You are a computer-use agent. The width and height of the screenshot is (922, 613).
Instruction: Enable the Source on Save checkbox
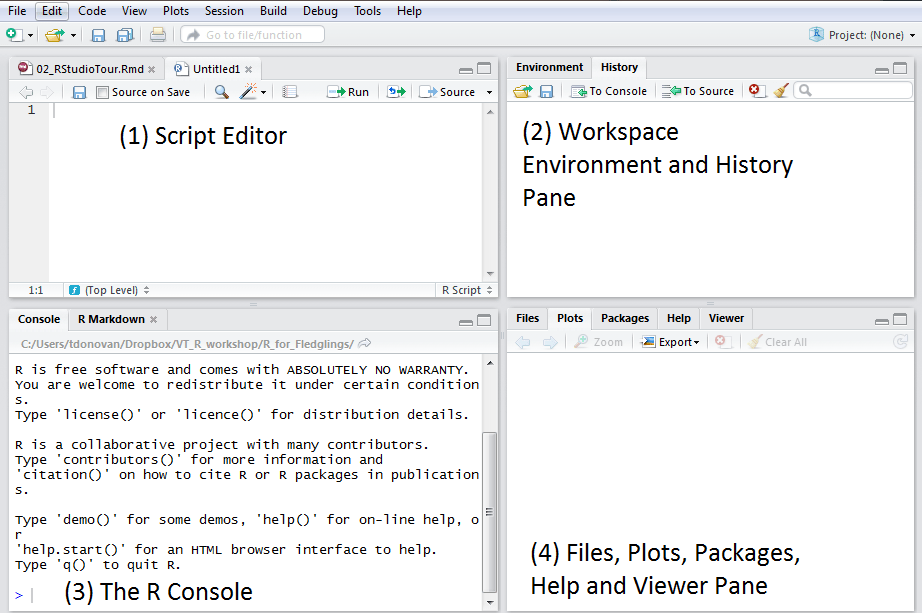tap(101, 91)
